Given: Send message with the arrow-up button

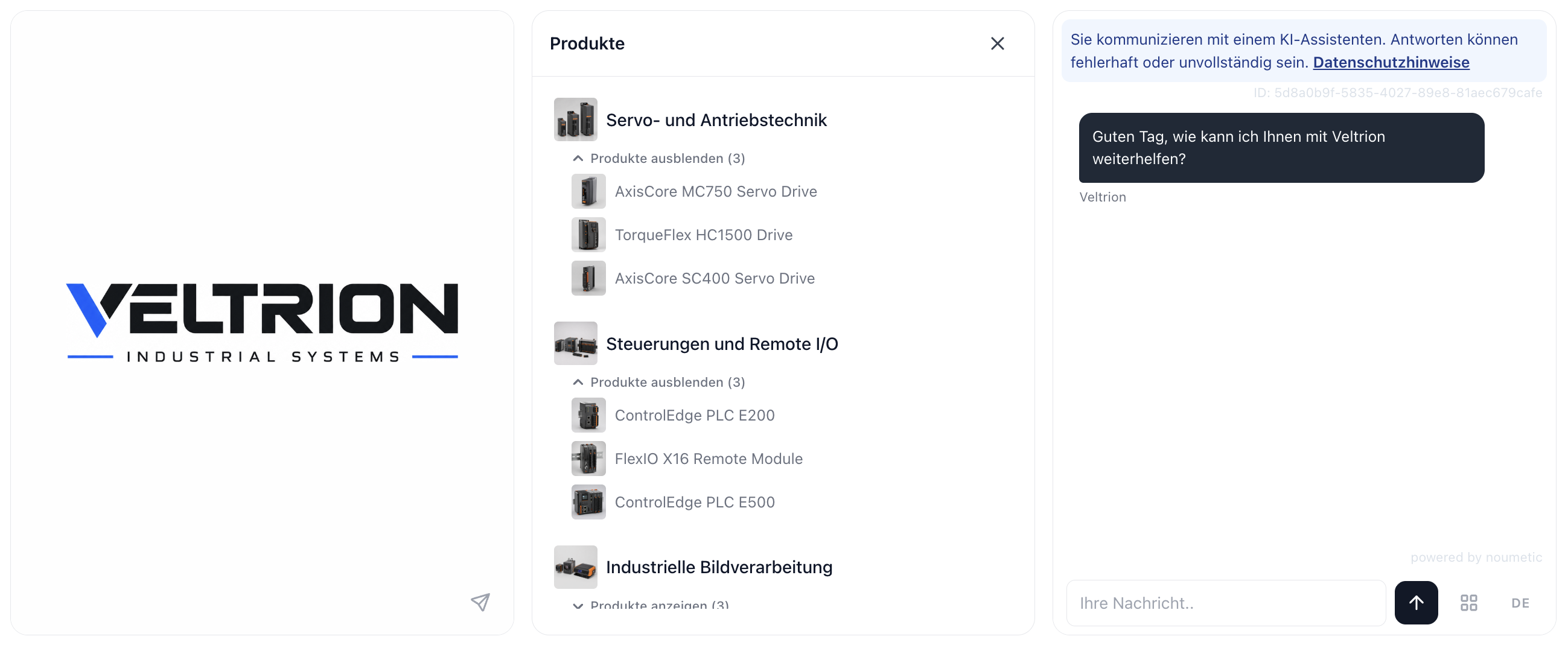Looking at the screenshot, I should [x=1416, y=602].
